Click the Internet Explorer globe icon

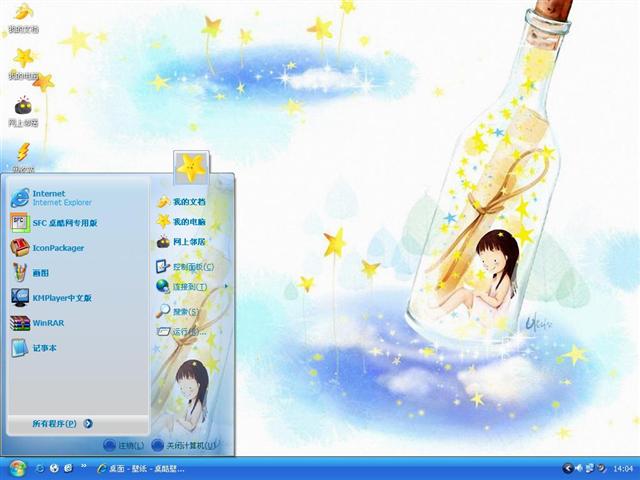[20, 198]
